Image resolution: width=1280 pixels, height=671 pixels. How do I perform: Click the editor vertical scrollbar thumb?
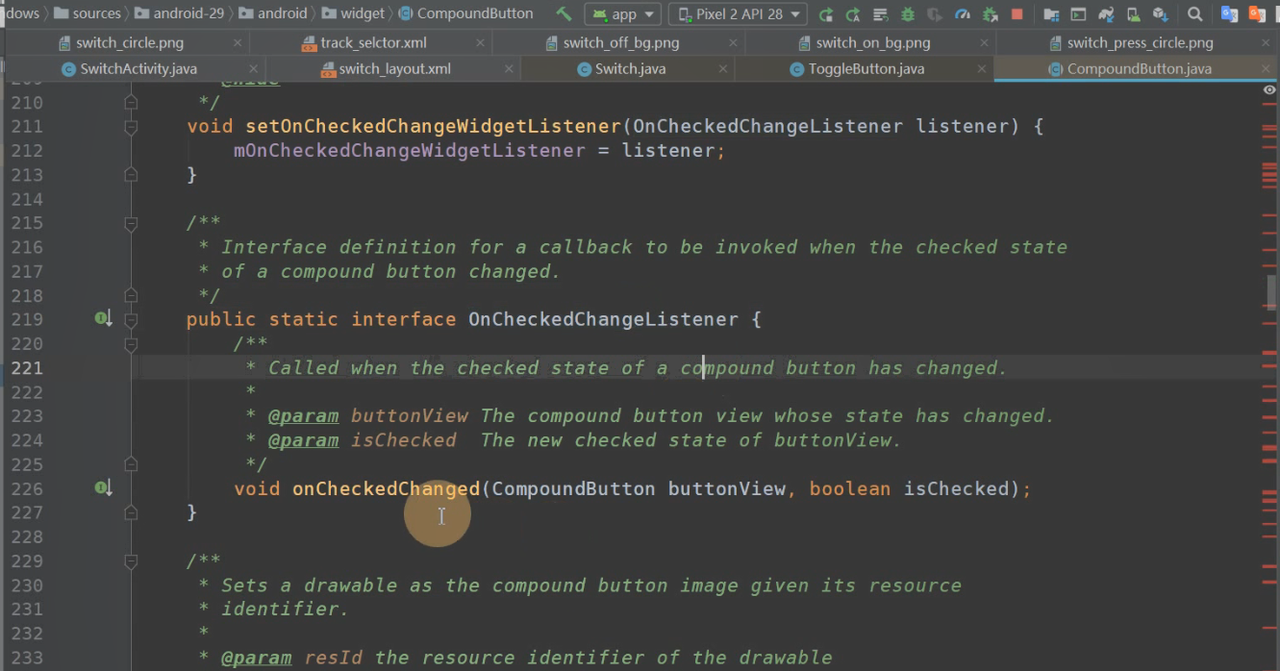(1272, 292)
